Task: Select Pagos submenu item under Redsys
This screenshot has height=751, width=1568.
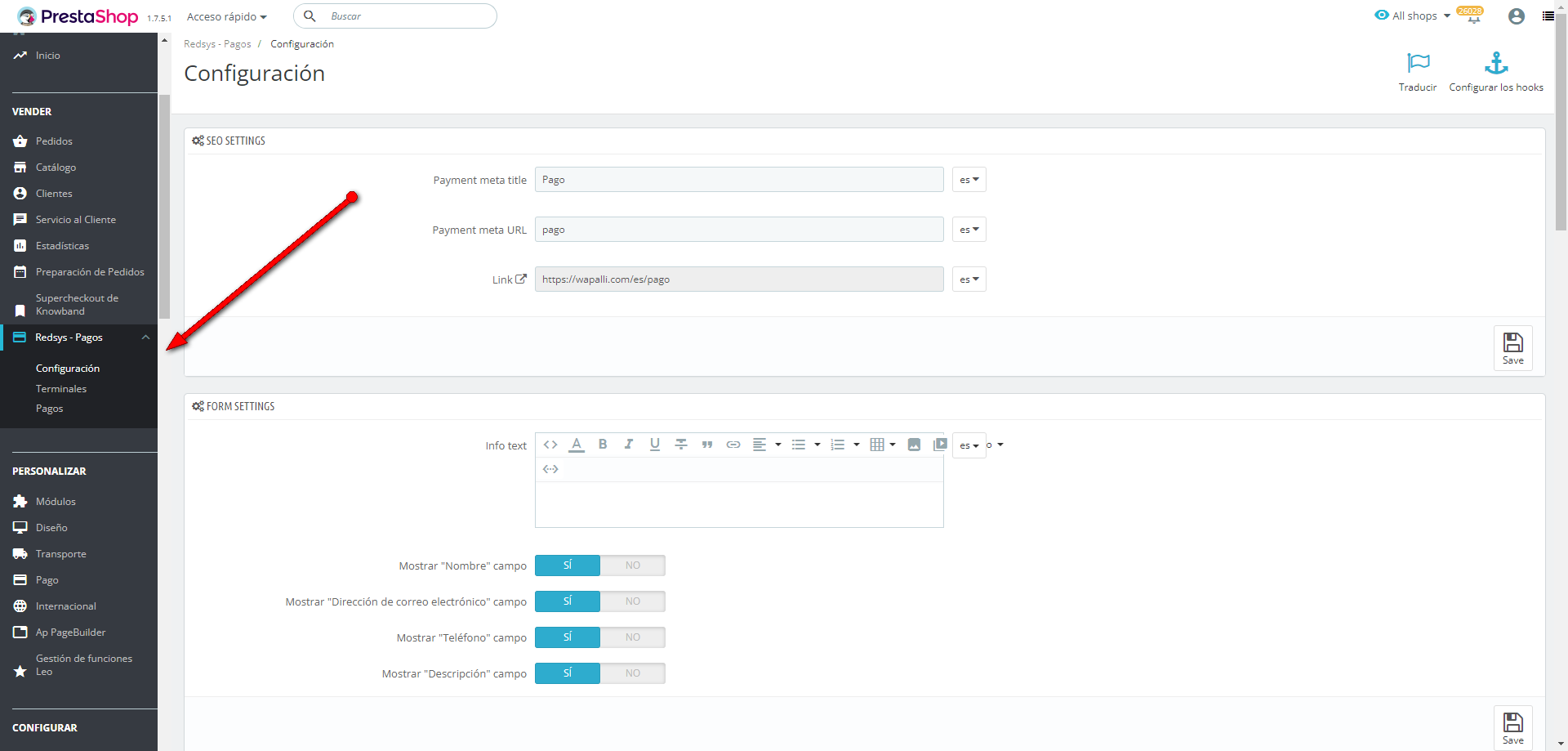Action: 49,409
